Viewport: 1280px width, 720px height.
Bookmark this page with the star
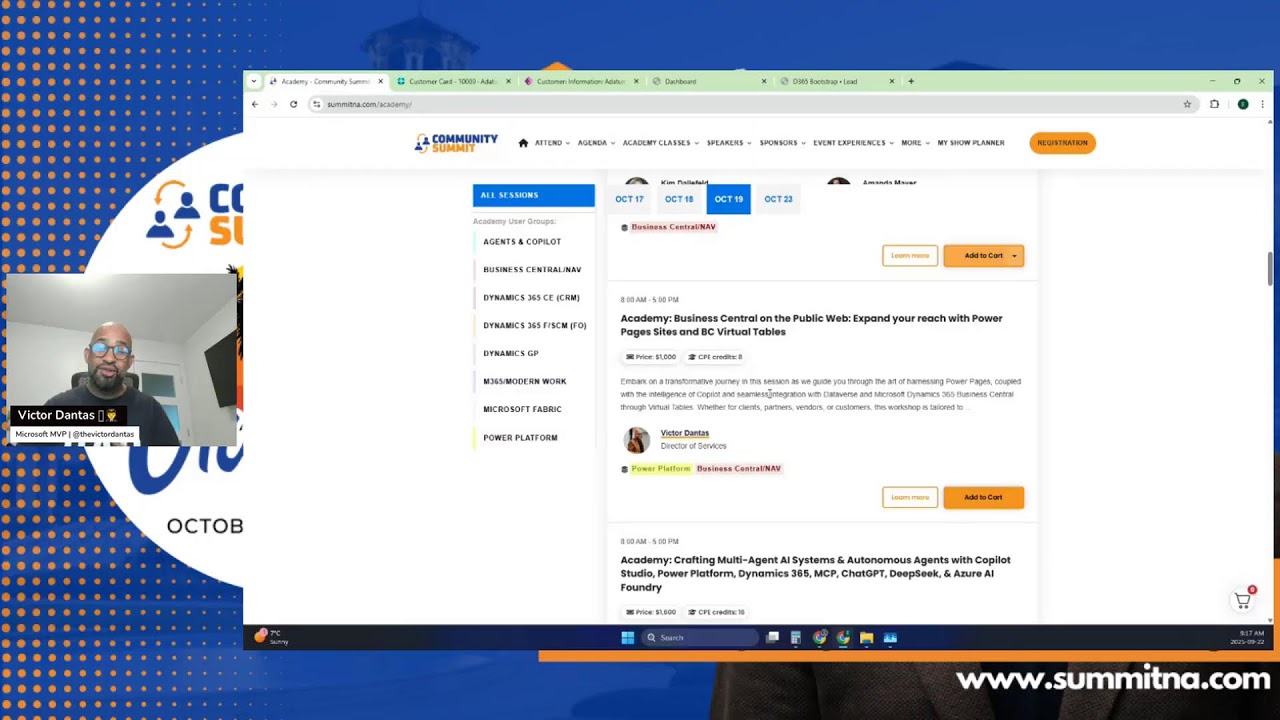point(1187,104)
